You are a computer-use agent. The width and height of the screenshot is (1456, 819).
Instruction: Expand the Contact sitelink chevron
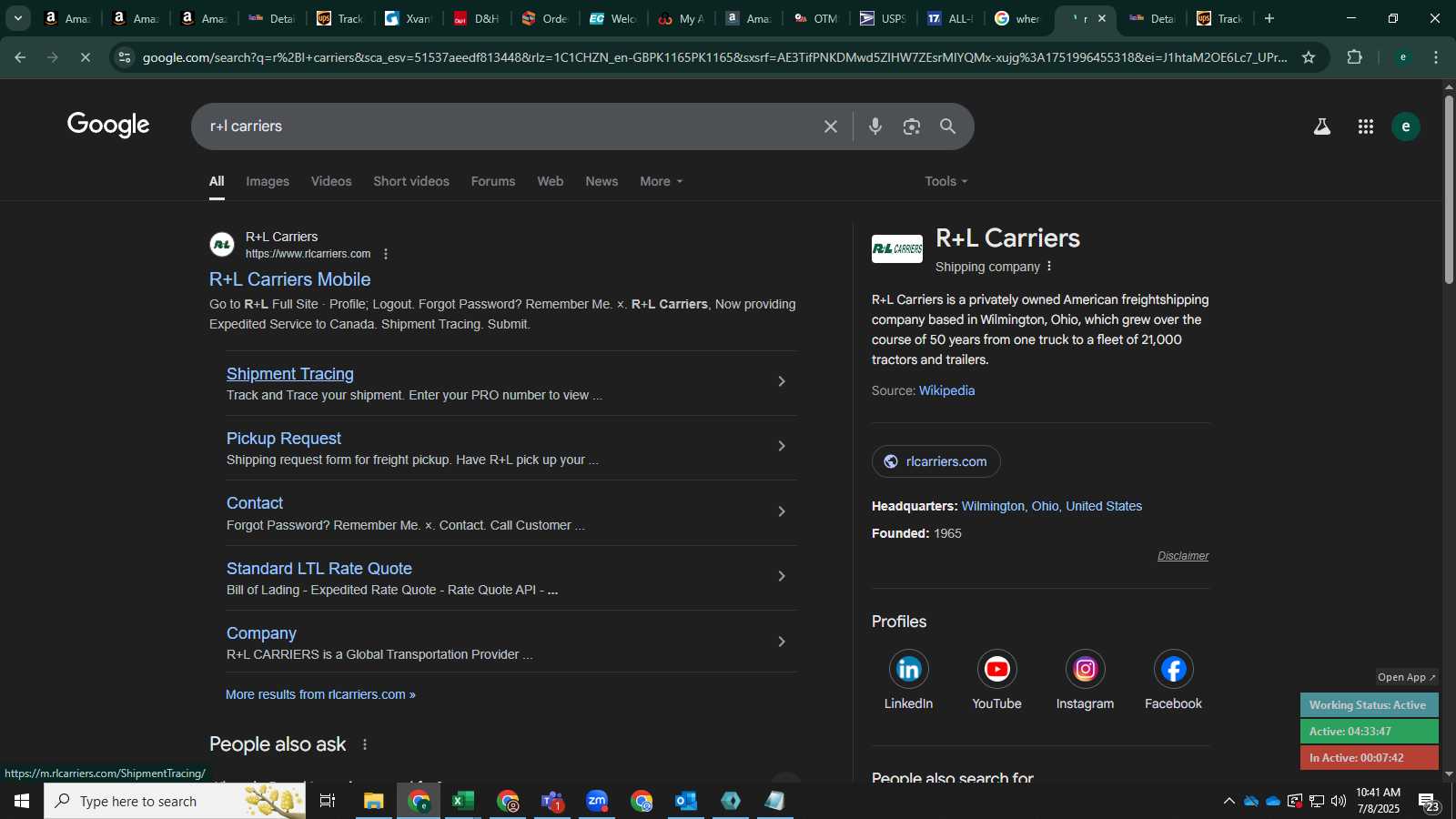pyautogui.click(x=782, y=511)
